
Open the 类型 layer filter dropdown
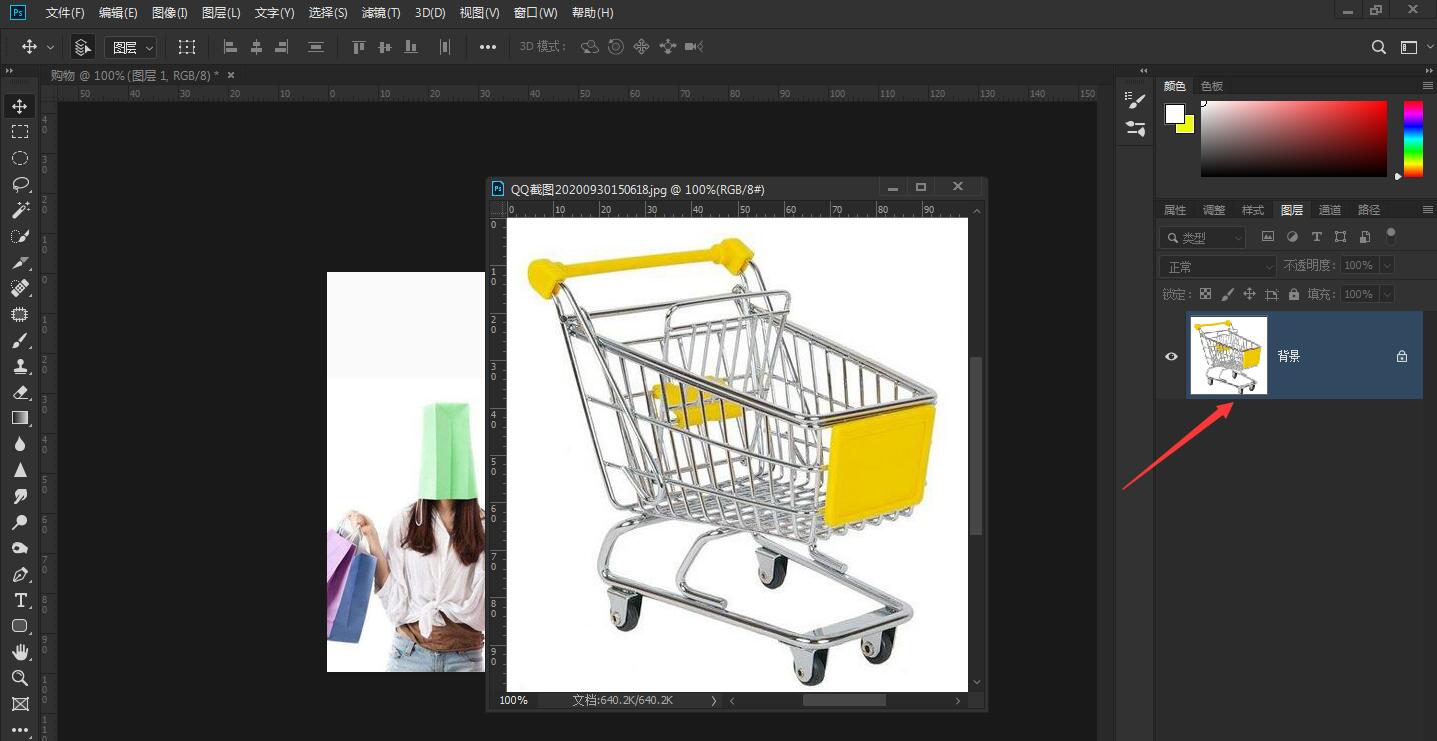coord(1203,237)
